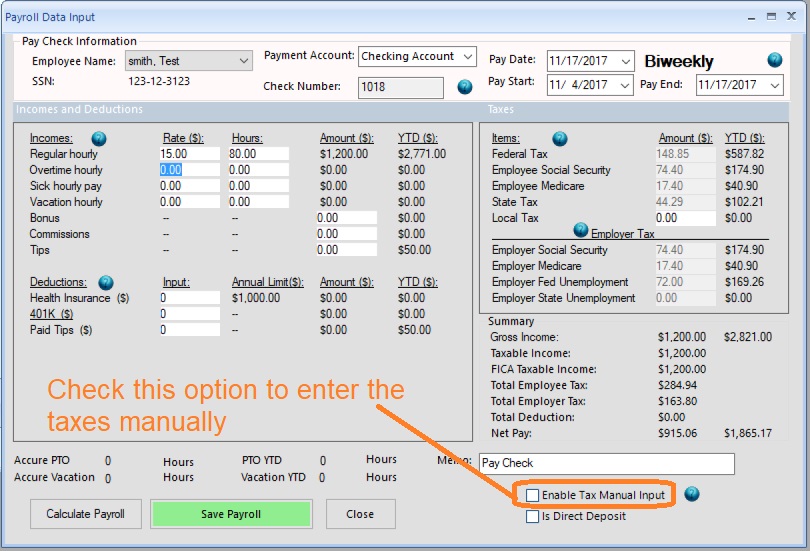
Task: Click the Memo text field
Action: coord(605,464)
